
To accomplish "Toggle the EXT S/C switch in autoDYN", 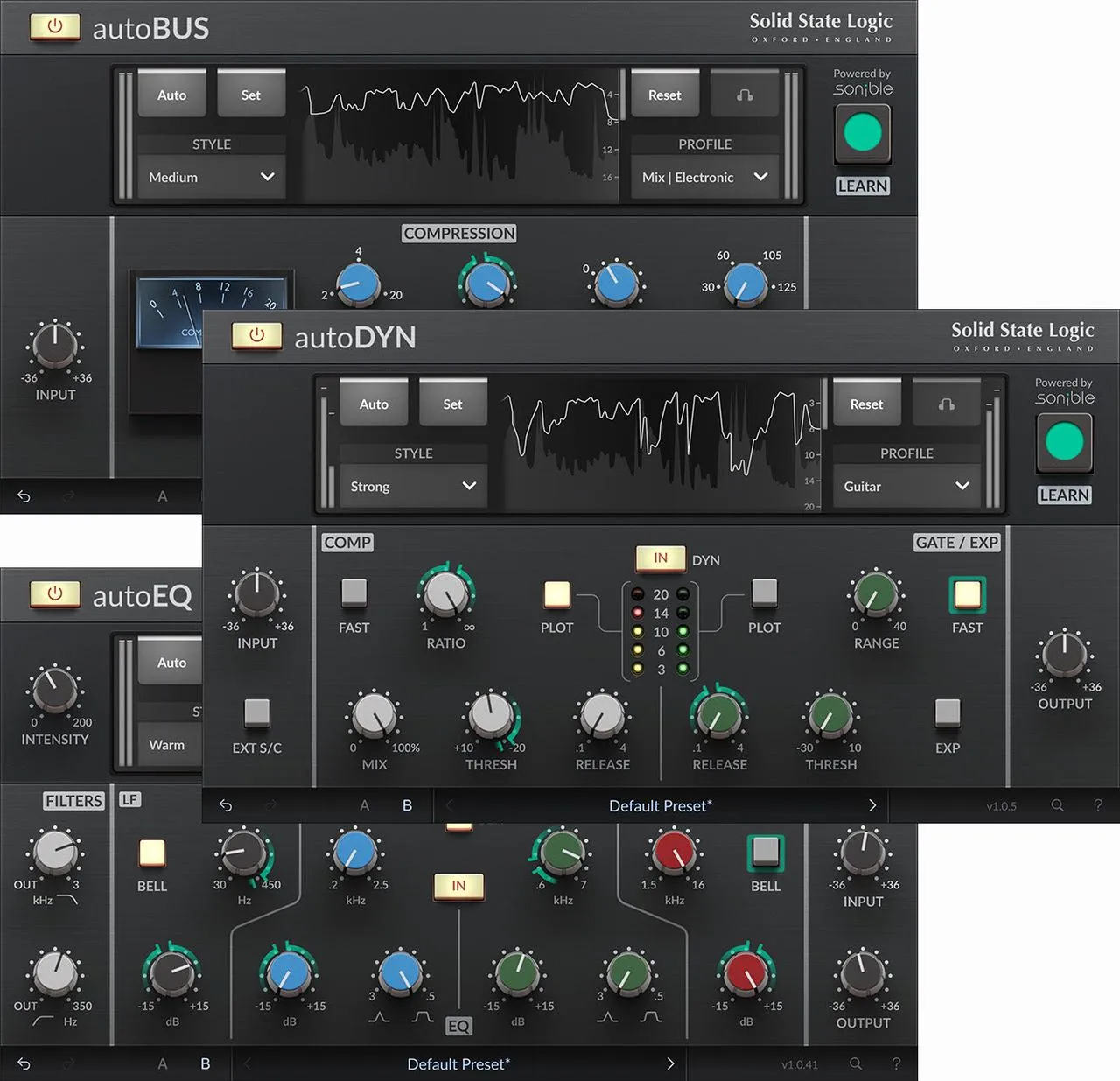I will click(256, 713).
